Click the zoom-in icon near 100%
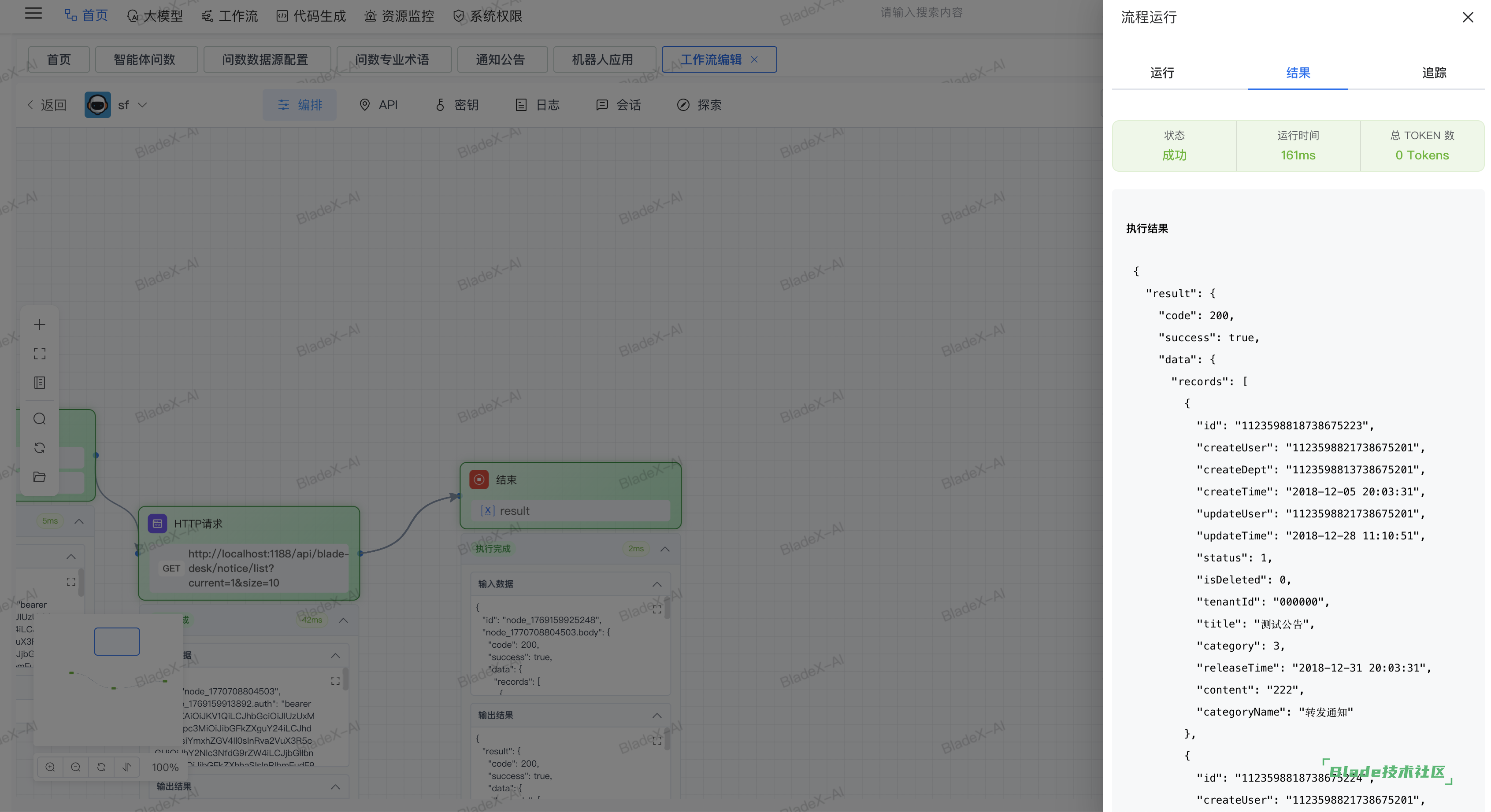This screenshot has width=1491, height=812. (x=50, y=767)
